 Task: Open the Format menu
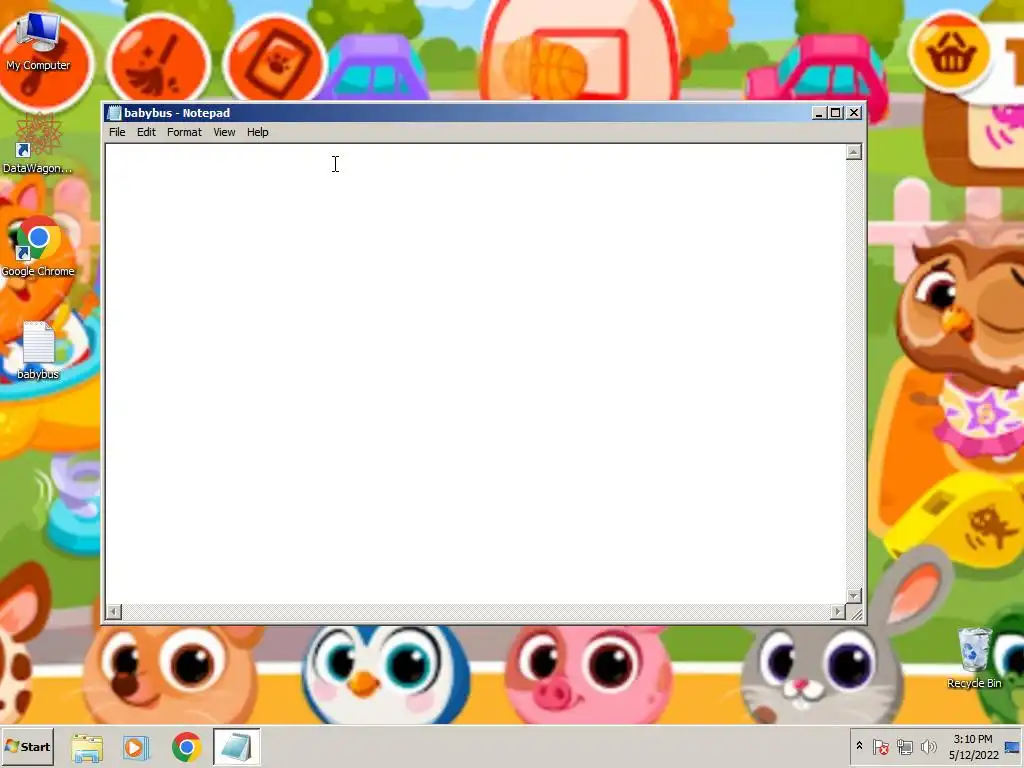184,132
